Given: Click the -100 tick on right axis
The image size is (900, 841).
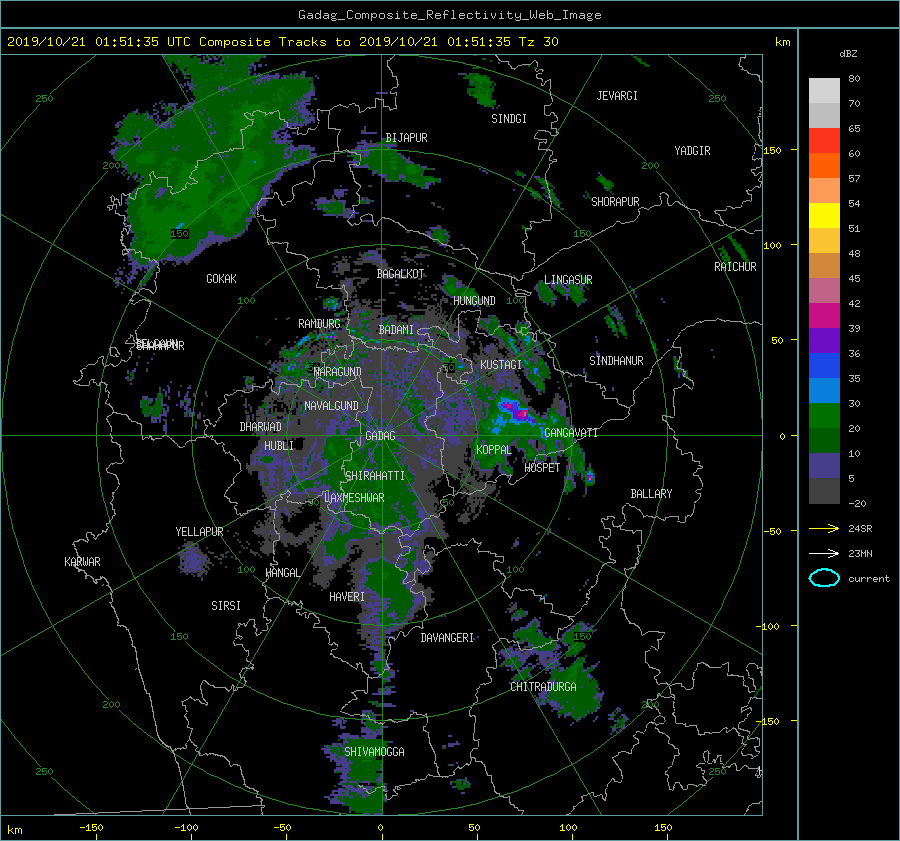Looking at the screenshot, I should (769, 626).
